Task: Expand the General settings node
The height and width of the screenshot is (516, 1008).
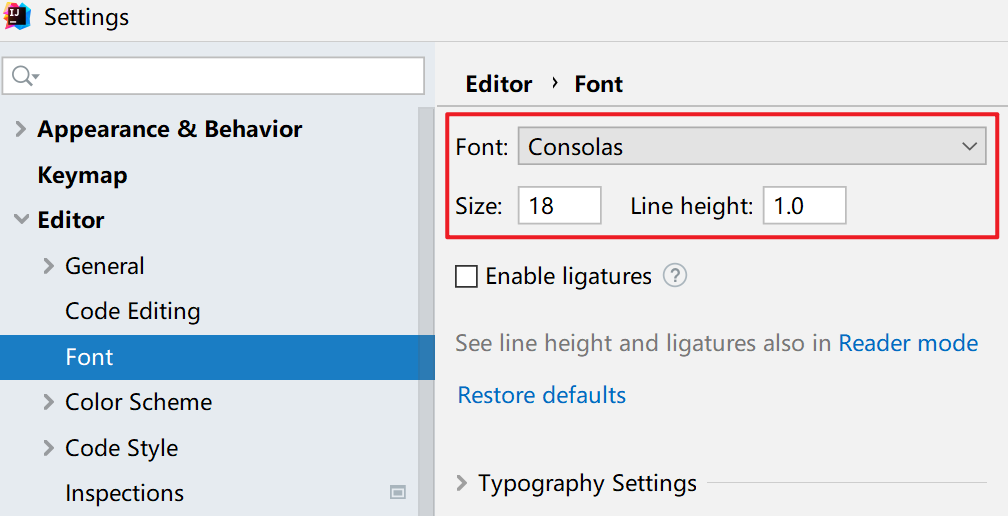Action: pyautogui.click(x=49, y=266)
